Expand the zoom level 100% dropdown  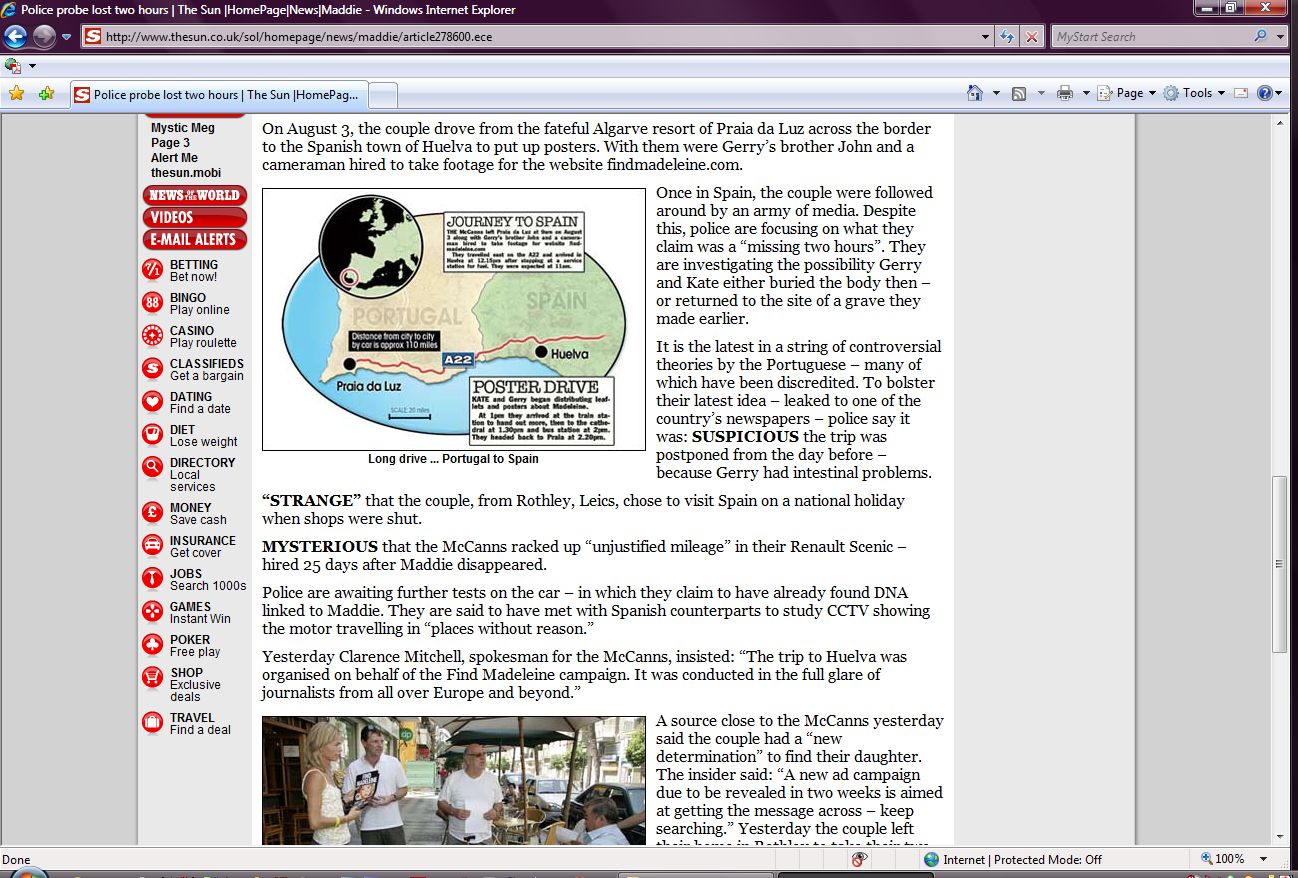click(1262, 859)
